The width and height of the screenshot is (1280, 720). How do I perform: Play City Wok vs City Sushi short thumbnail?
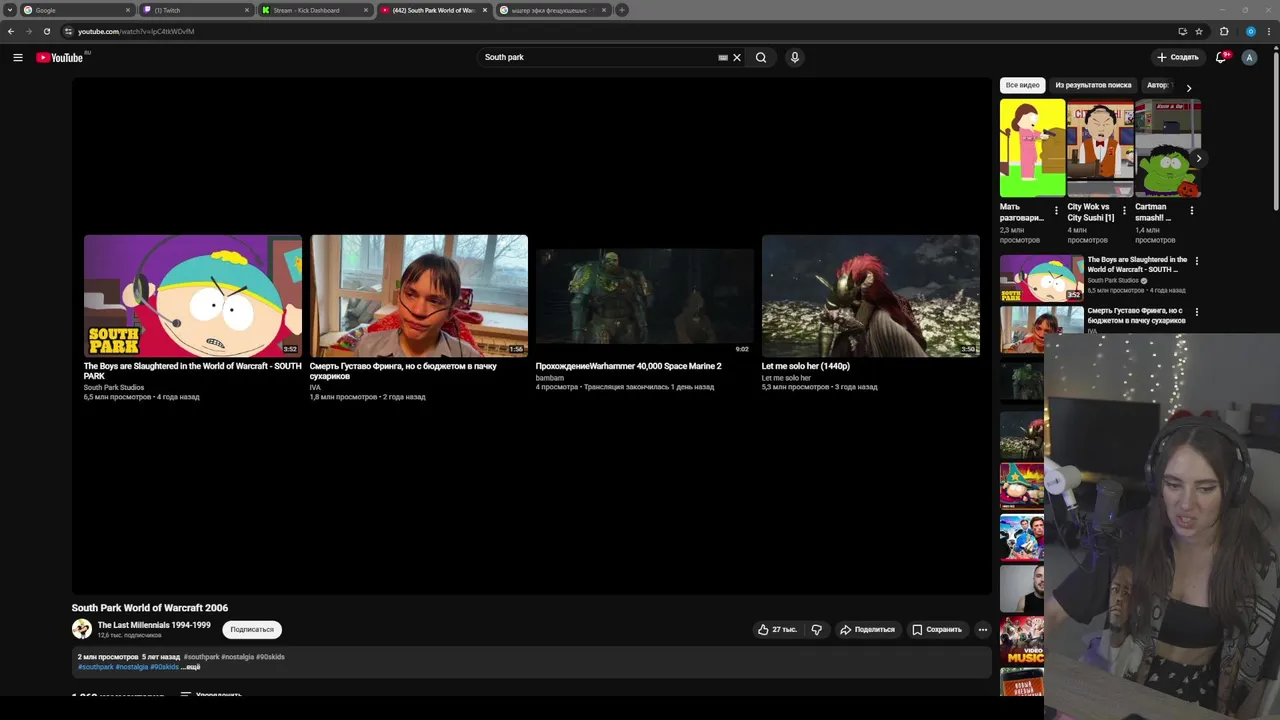(1100, 148)
